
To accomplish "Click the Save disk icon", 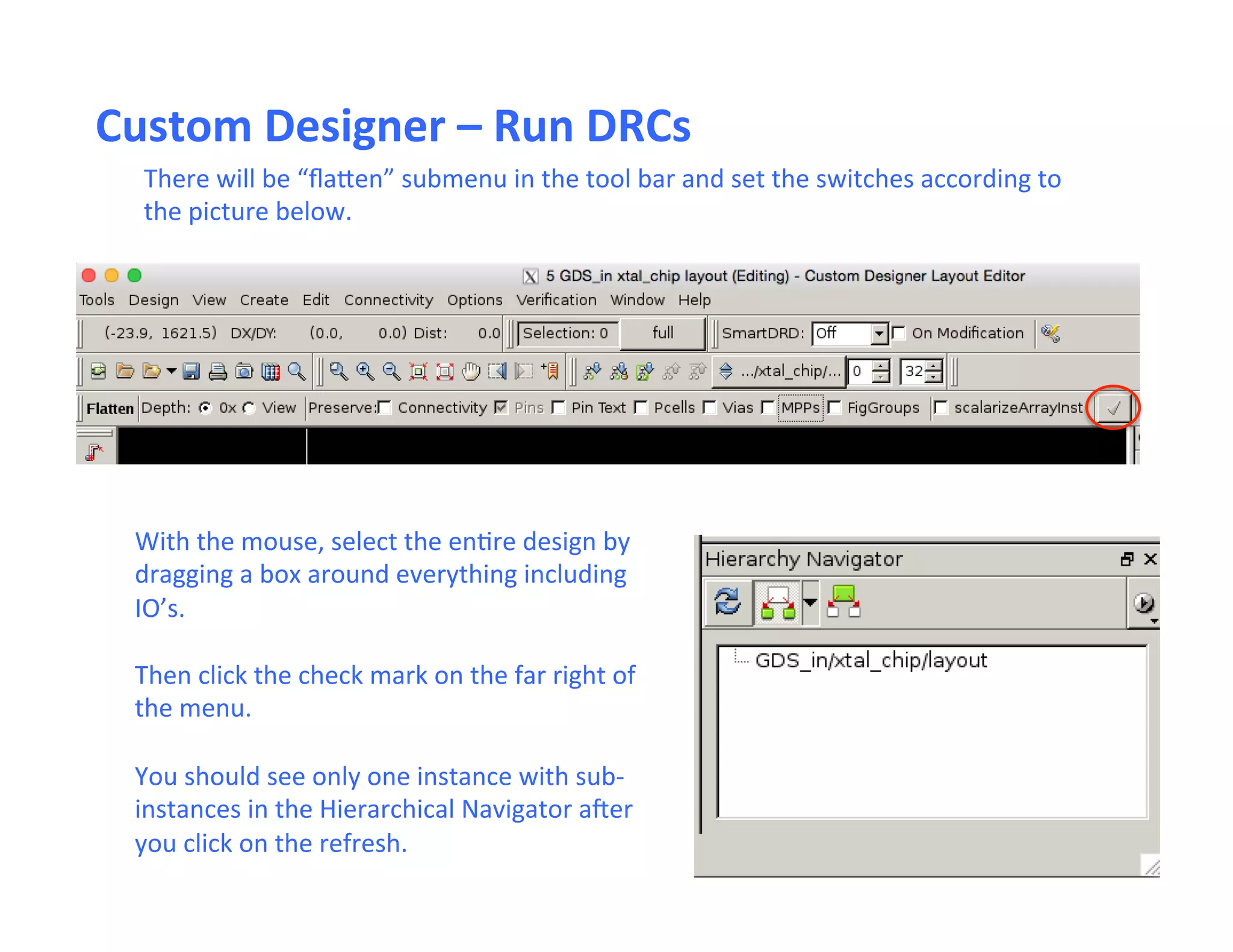I will click(x=191, y=371).
